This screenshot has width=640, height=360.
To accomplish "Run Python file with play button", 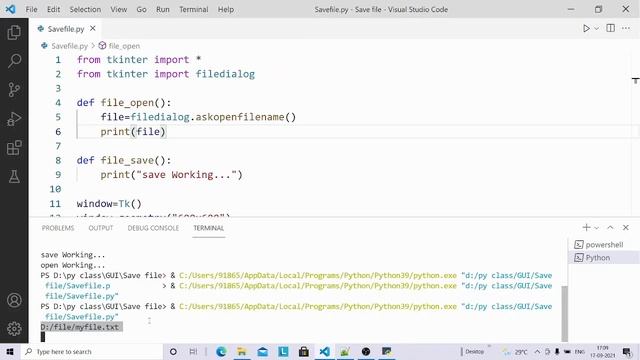I will pos(586,28).
